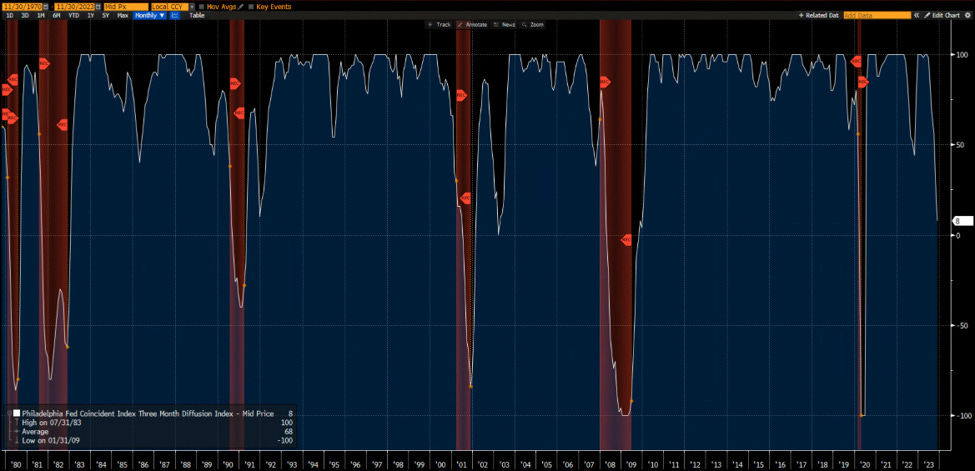The image size is (975, 471).
Task: Select the 1Y range
Action: point(91,15)
